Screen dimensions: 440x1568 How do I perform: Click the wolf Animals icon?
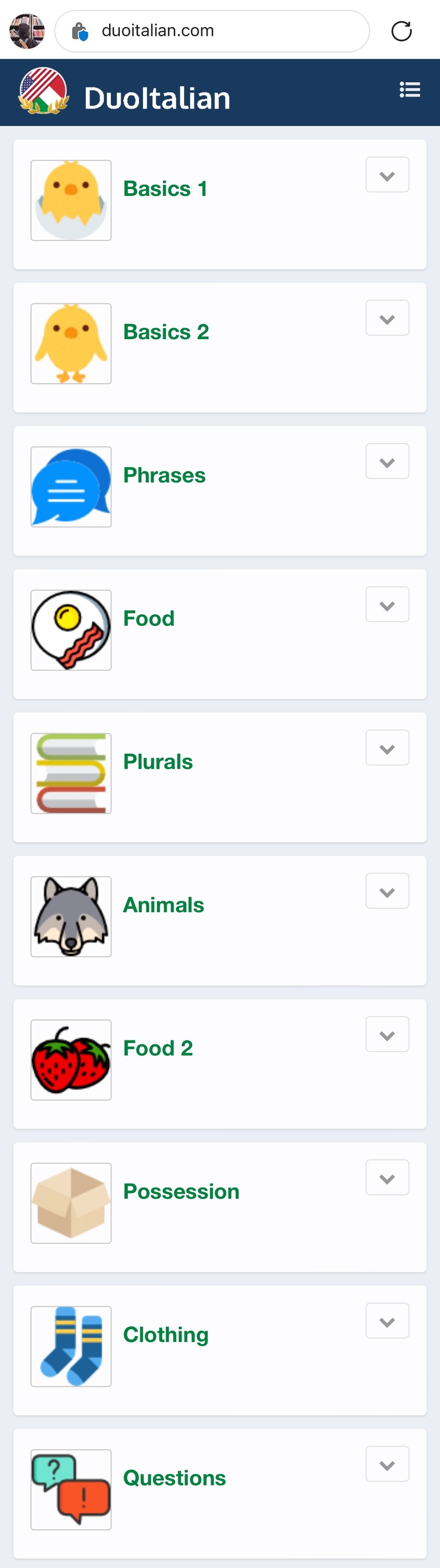click(71, 917)
